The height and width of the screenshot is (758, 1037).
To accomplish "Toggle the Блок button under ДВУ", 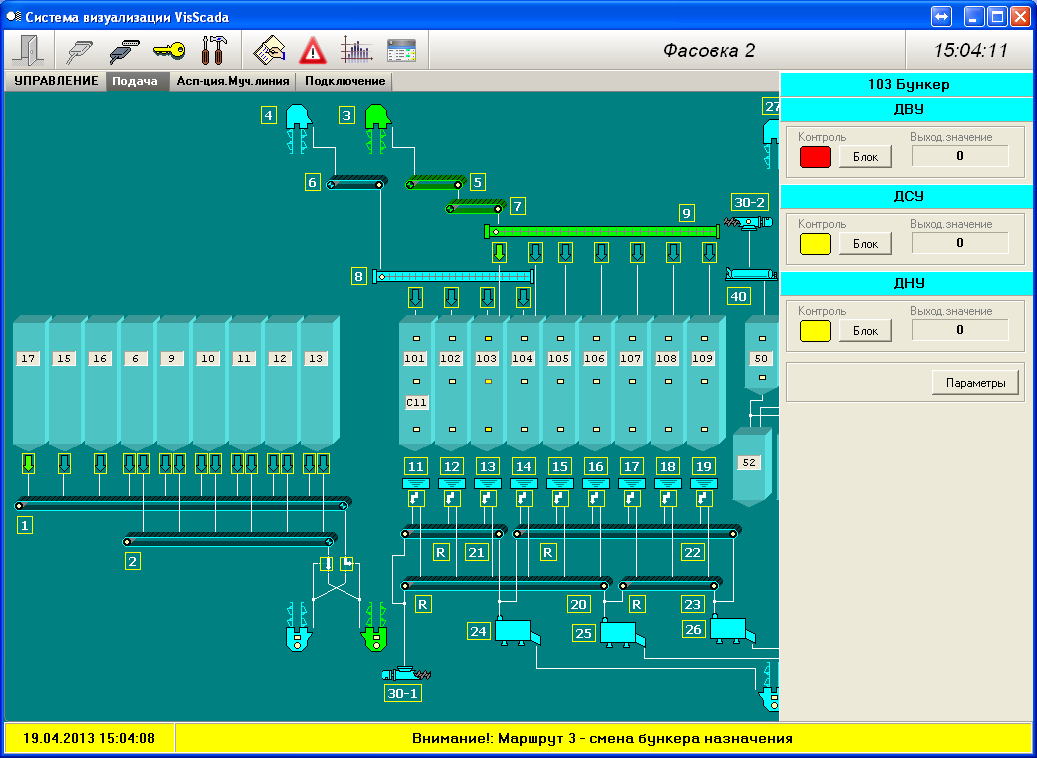I will click(x=865, y=157).
